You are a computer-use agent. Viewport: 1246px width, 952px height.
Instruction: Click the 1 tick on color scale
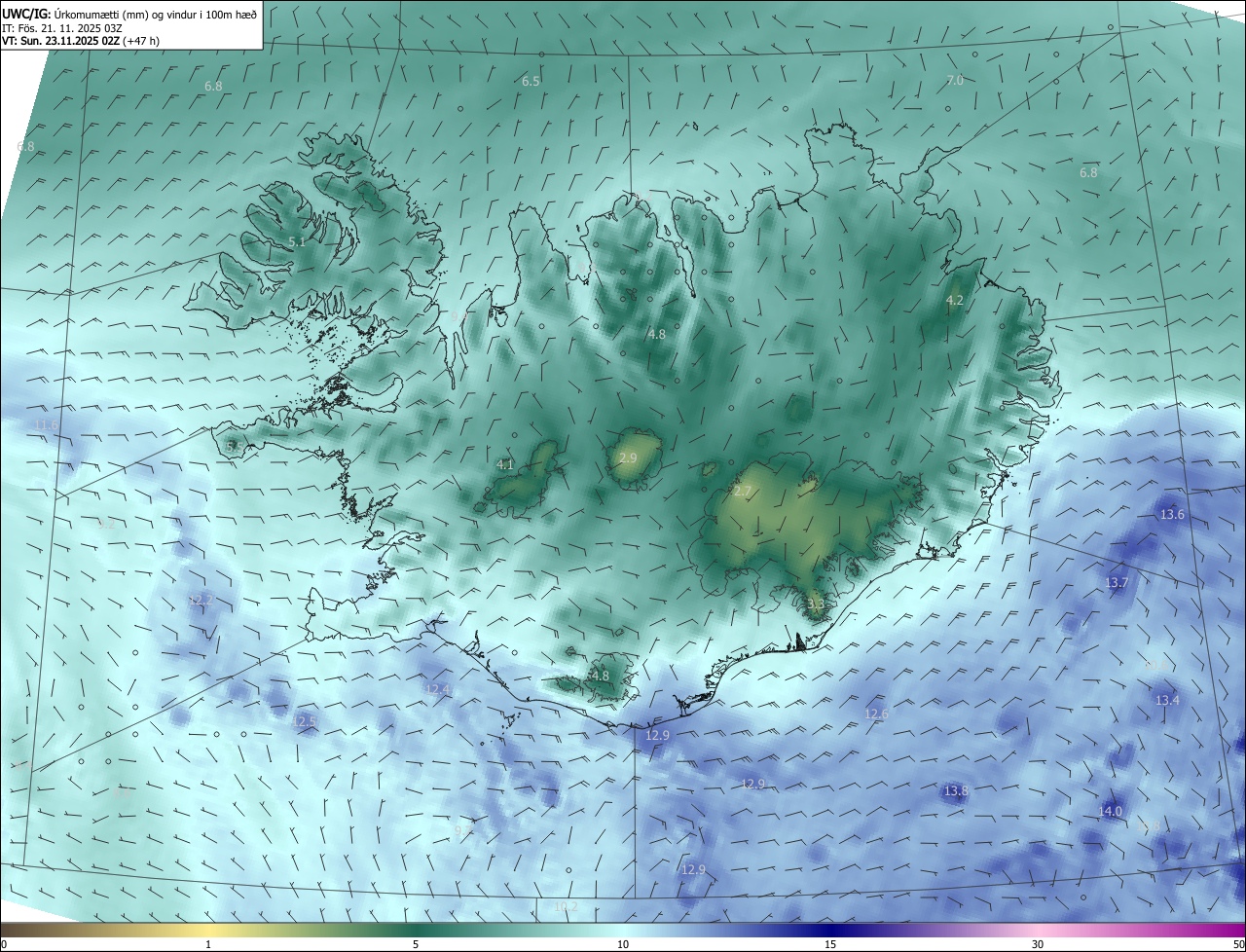208,944
